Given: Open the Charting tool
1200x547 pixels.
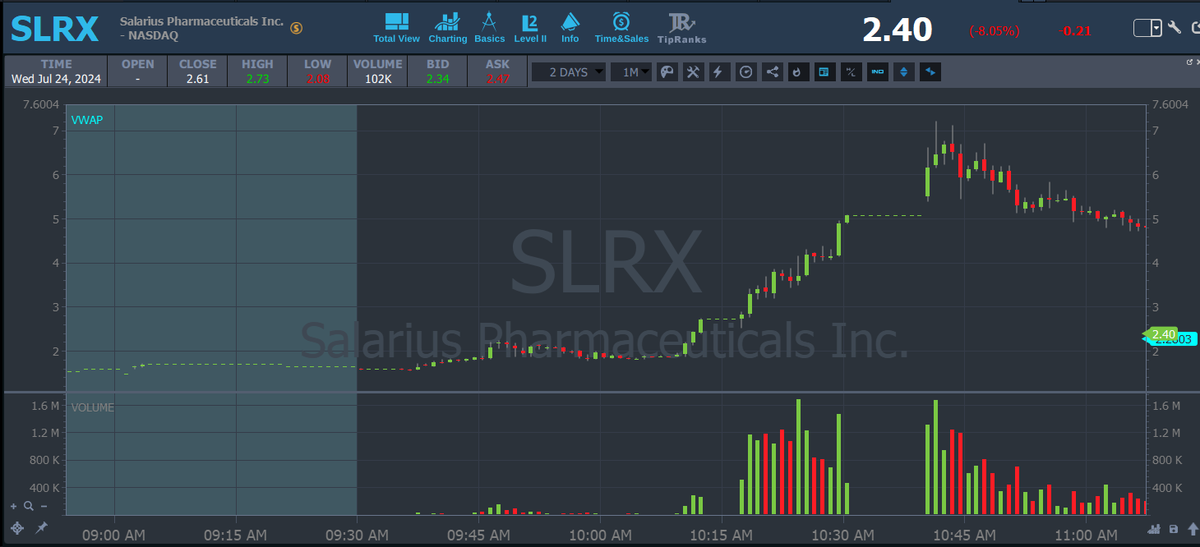Looking at the screenshot, I should coord(447,27).
